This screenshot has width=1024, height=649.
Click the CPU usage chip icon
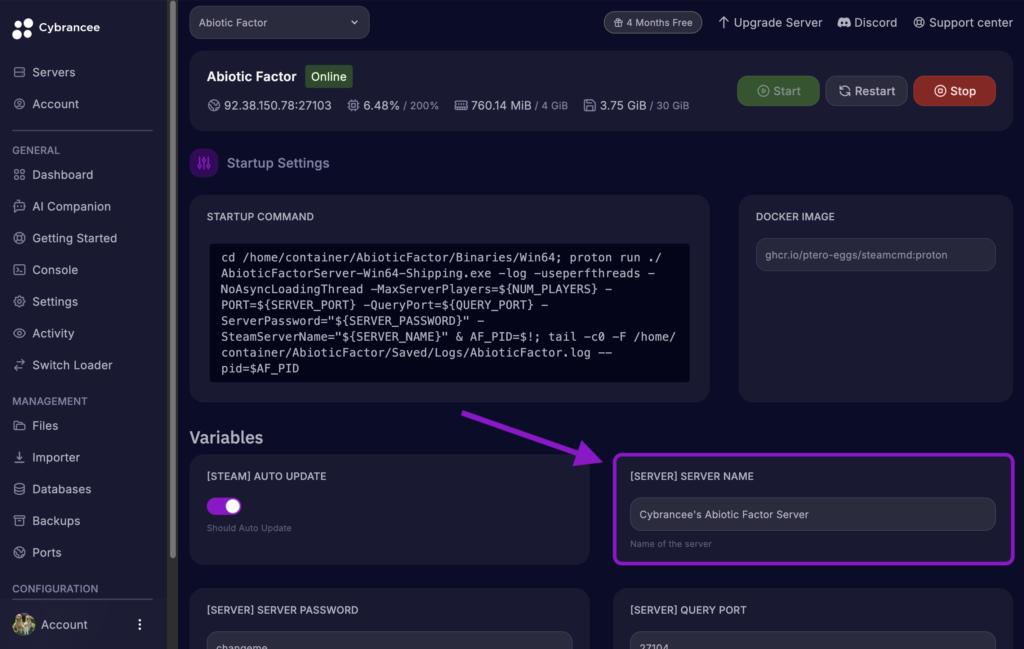pyautogui.click(x=353, y=105)
